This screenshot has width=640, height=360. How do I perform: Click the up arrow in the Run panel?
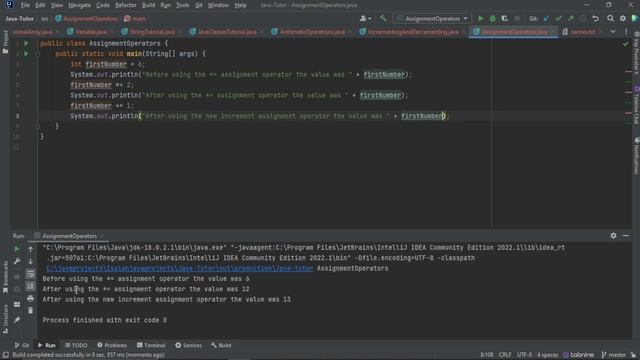click(31, 249)
